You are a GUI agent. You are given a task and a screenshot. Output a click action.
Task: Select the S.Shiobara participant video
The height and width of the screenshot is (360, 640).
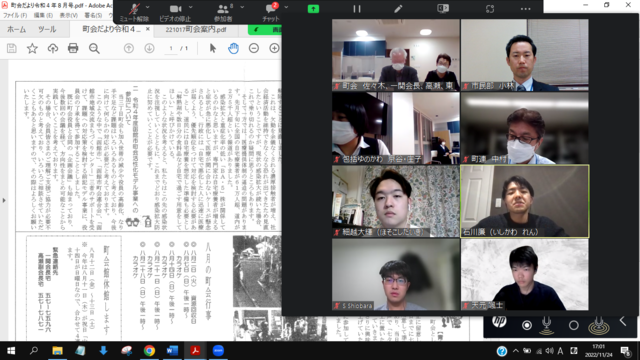396,274
